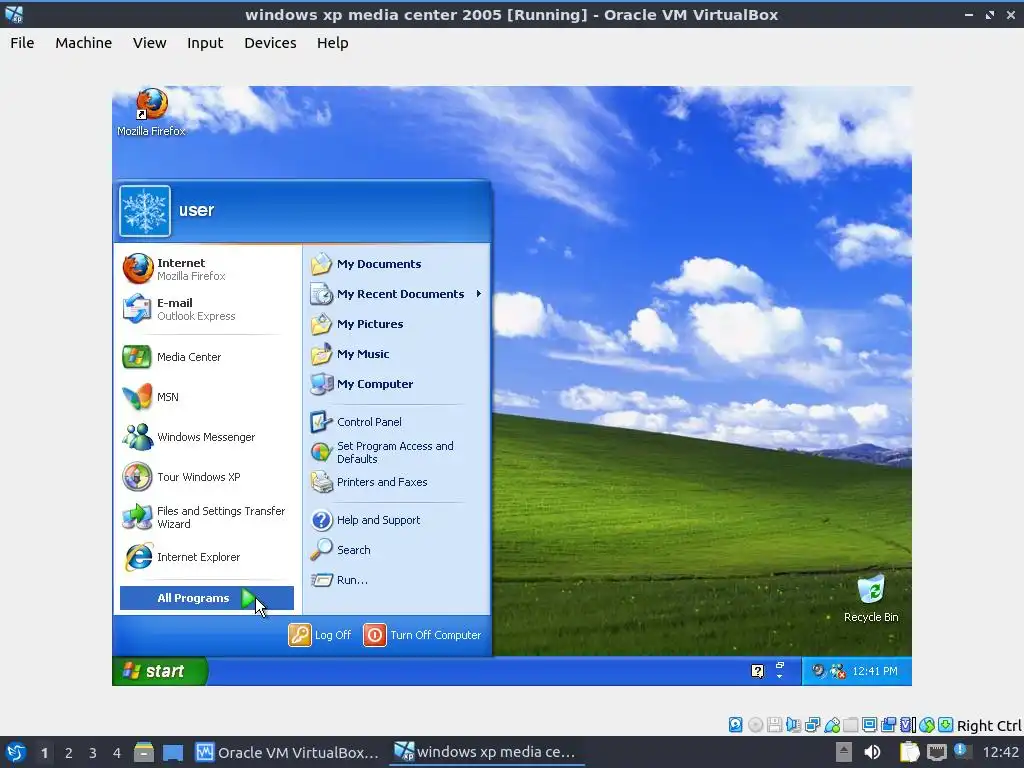This screenshot has width=1024, height=768.
Task: Click the XP start button
Action: point(159,671)
